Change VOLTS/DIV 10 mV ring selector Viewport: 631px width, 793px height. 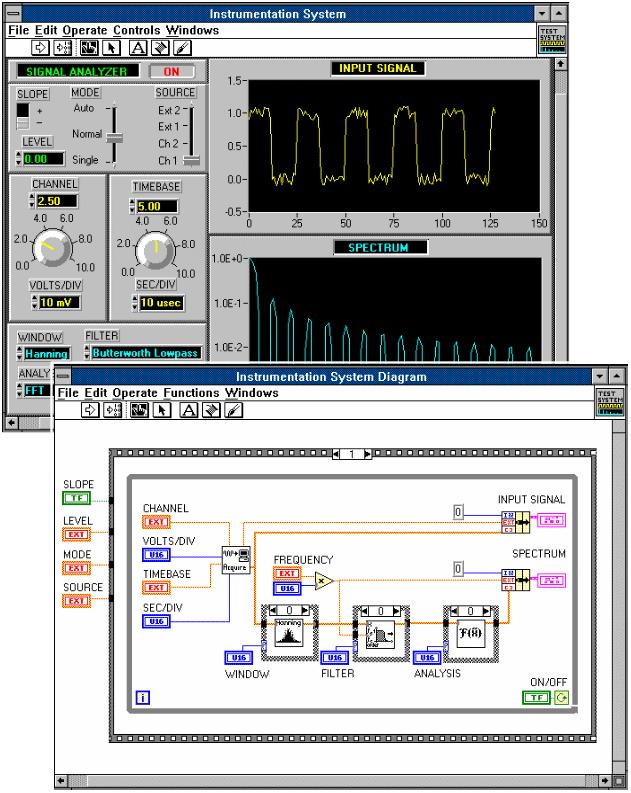[x=56, y=302]
